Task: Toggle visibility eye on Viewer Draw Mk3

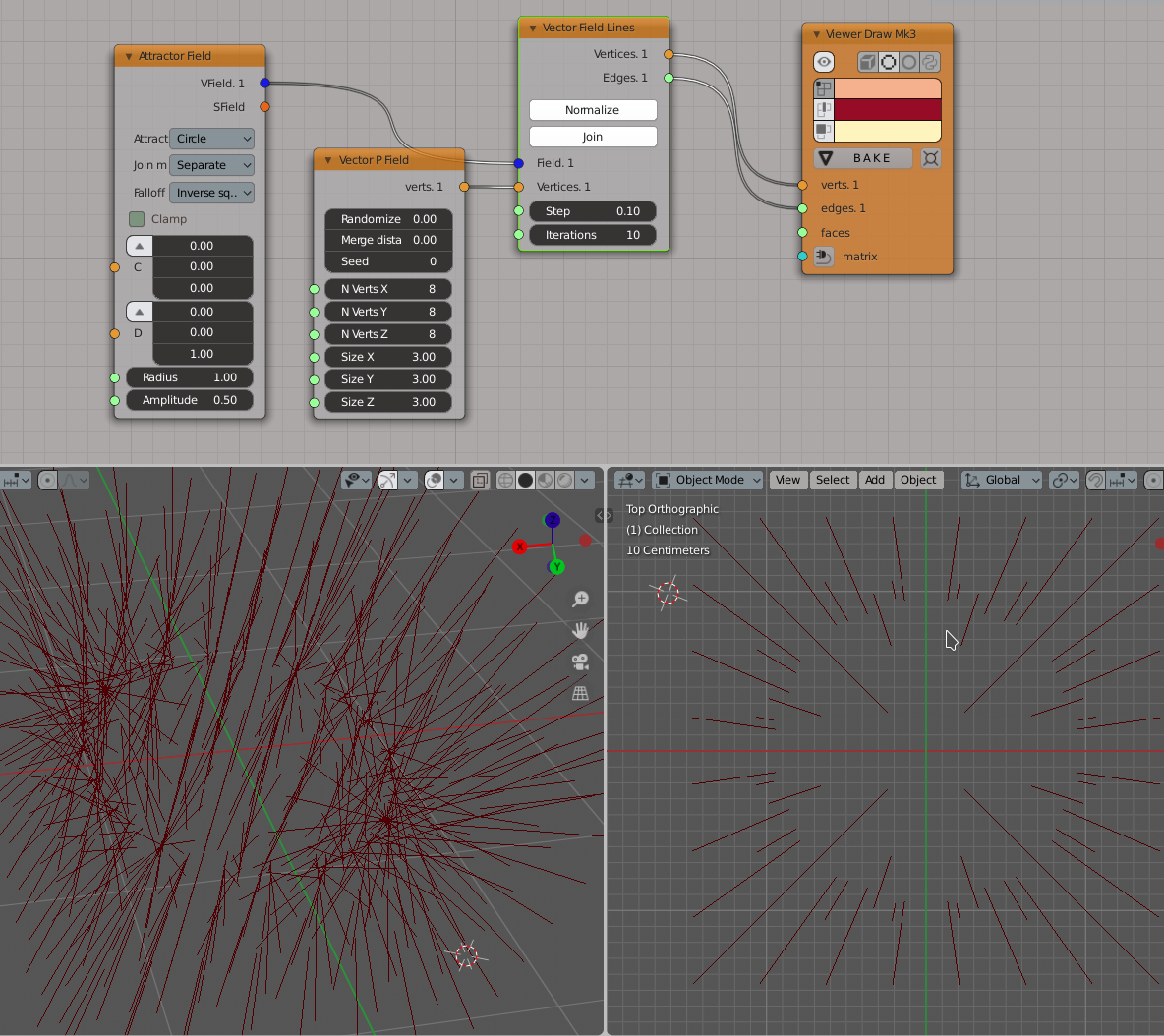Action: point(824,62)
